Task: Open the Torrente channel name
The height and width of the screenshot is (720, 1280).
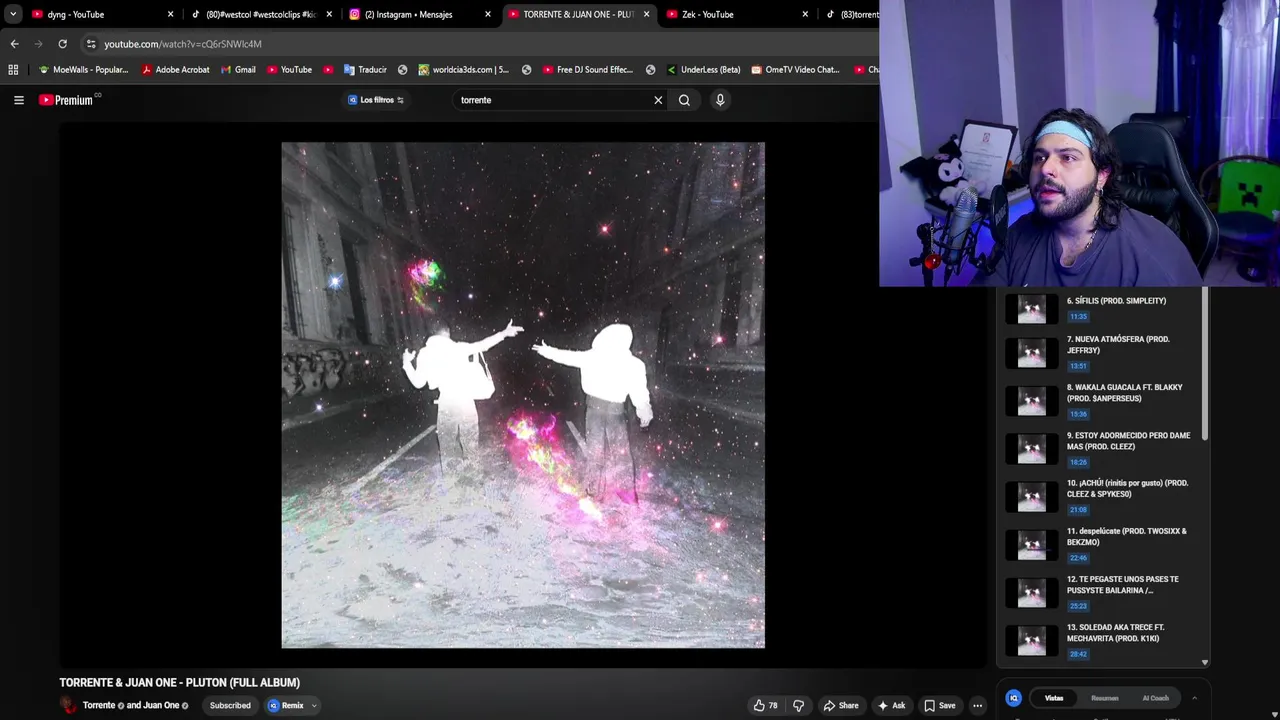Action: 99,706
